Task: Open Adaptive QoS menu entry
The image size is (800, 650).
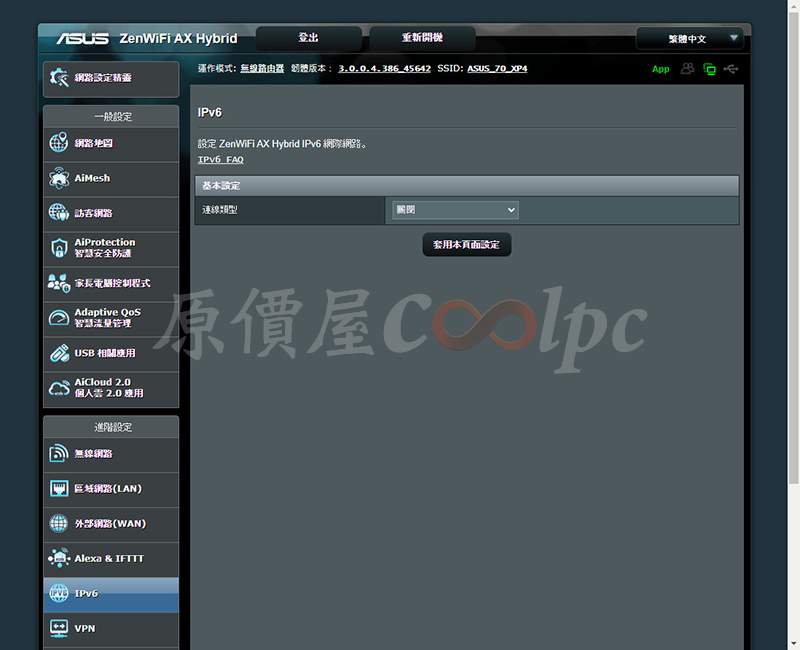Action: pyautogui.click(x=111, y=318)
